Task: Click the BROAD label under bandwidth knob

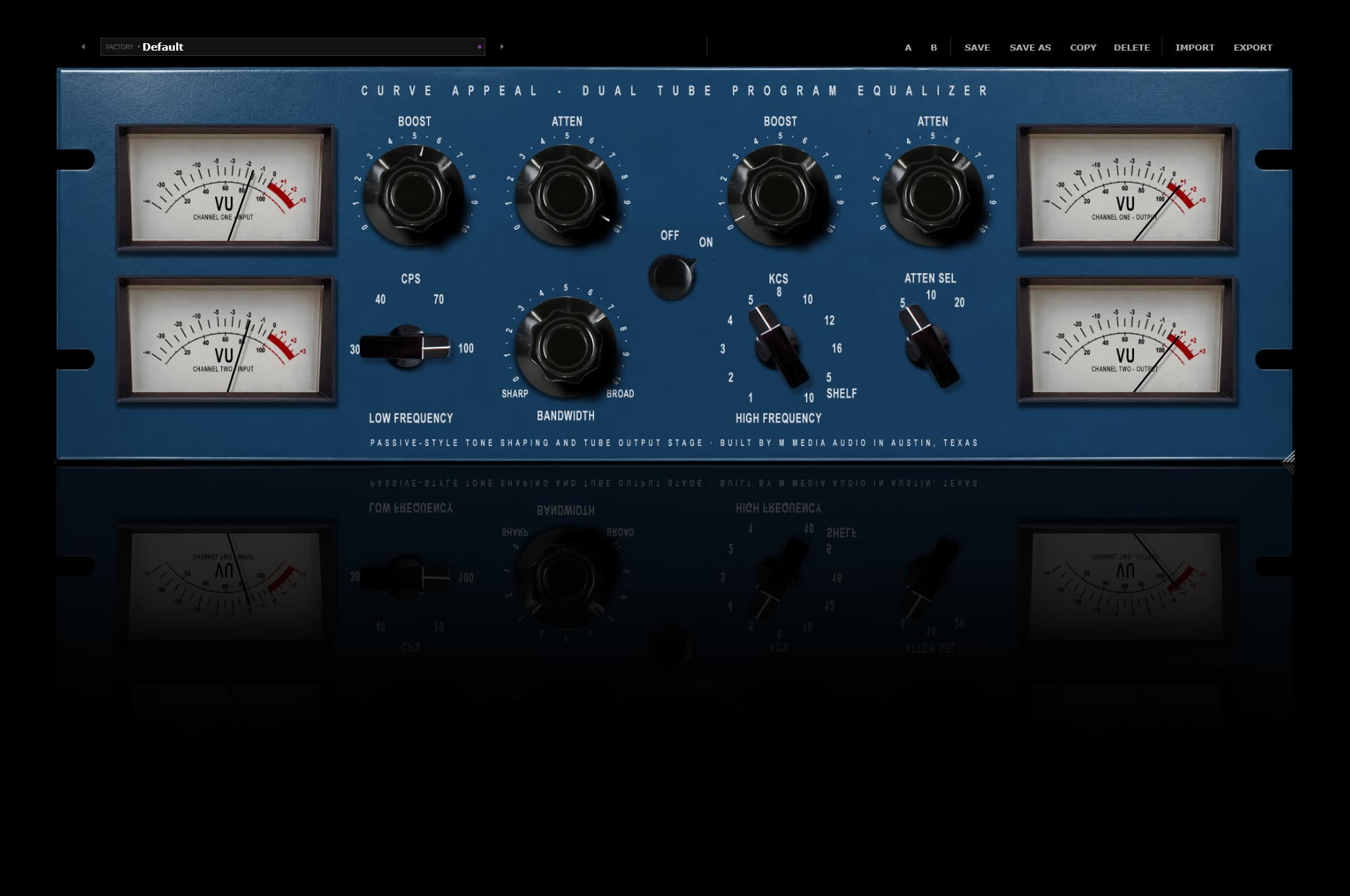Action: pyautogui.click(x=620, y=393)
